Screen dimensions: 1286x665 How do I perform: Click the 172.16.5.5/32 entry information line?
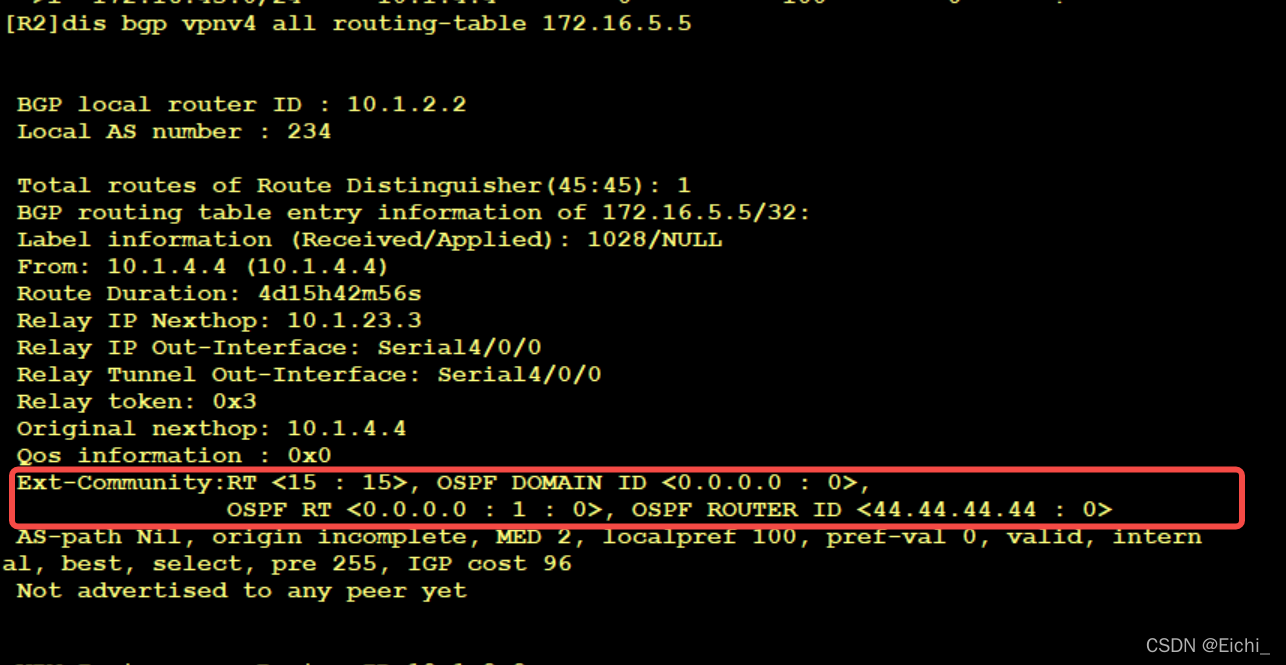pyautogui.click(x=413, y=212)
